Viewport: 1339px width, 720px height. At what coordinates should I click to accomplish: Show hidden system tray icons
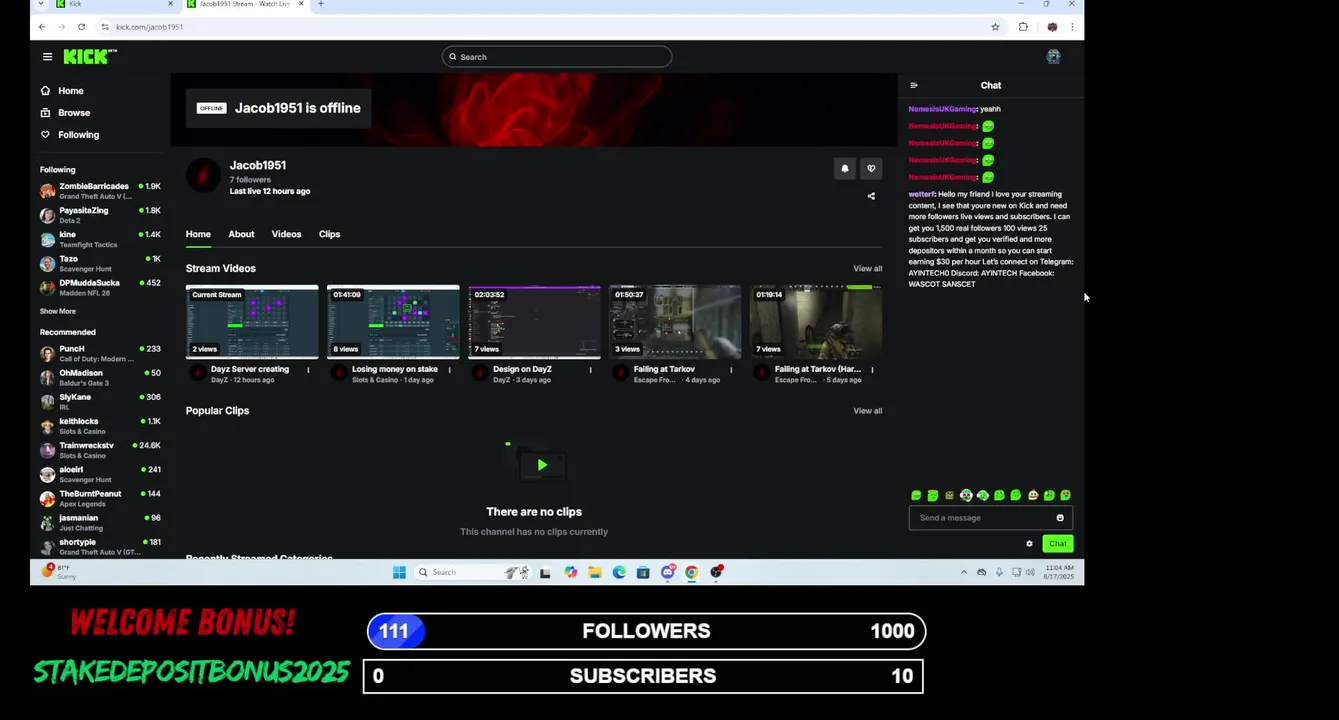click(964, 572)
